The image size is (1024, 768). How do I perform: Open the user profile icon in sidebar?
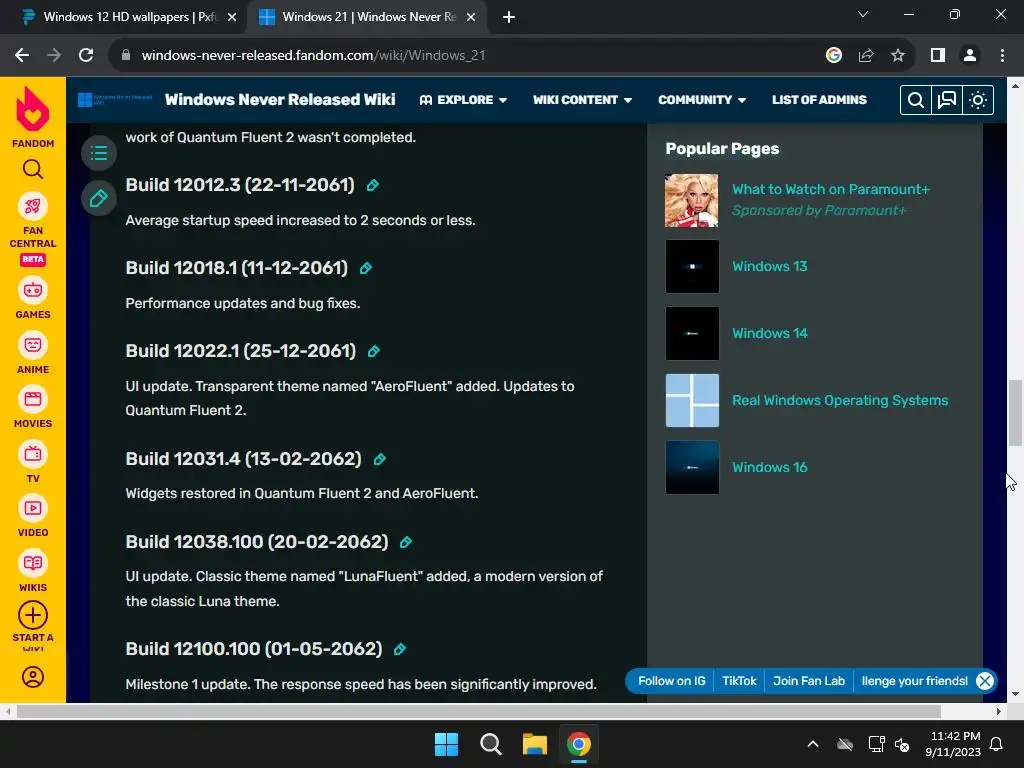click(33, 677)
